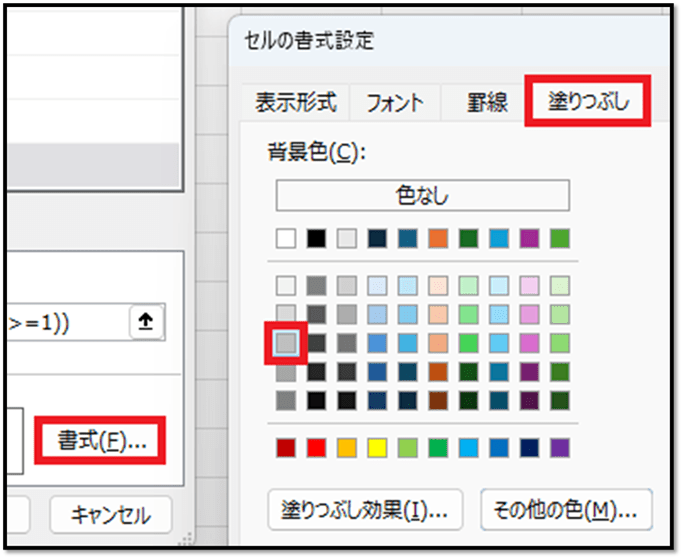Click the formula input field ending with >=1))

click(60, 324)
